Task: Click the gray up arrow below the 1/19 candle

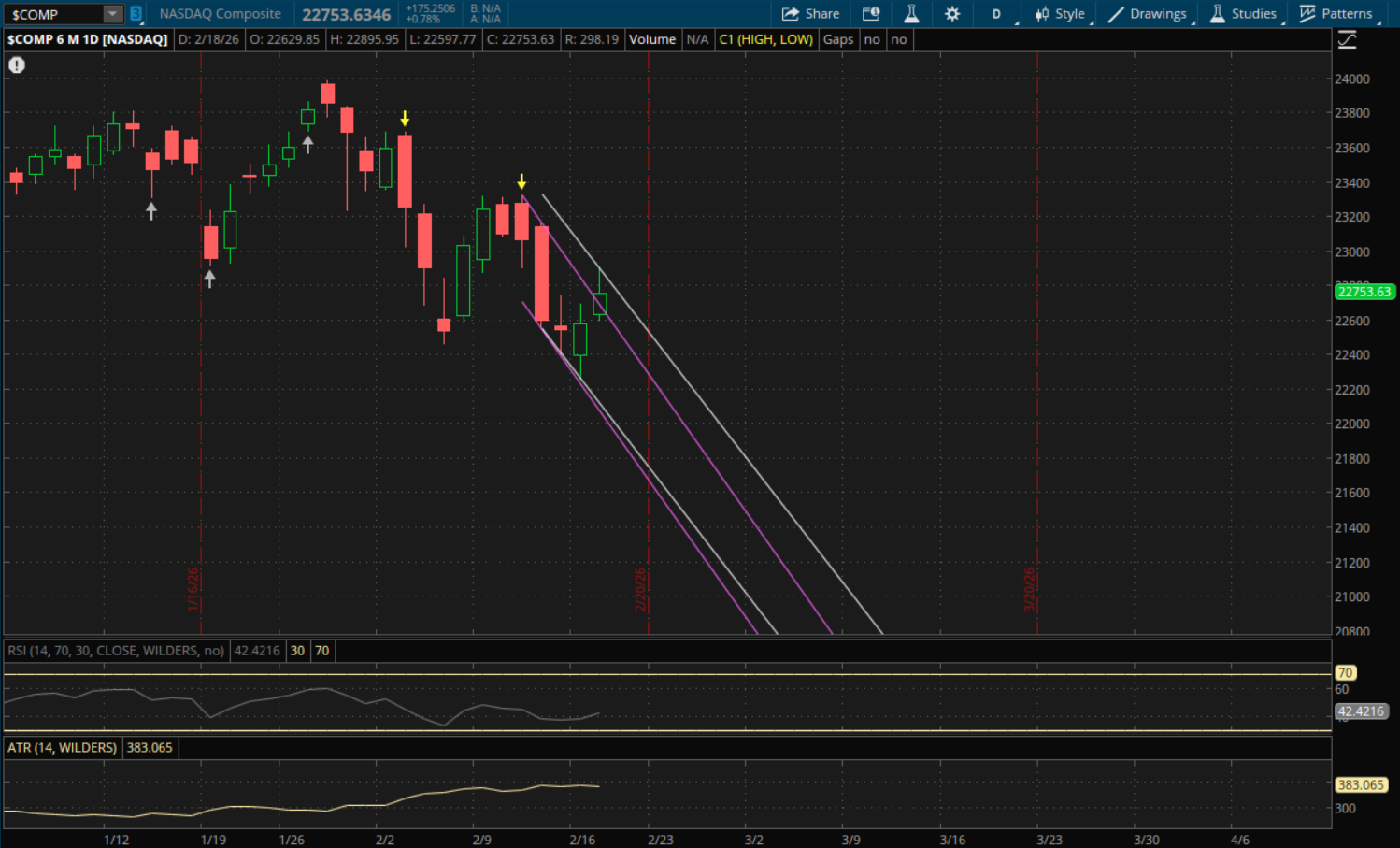Action: click(x=209, y=279)
